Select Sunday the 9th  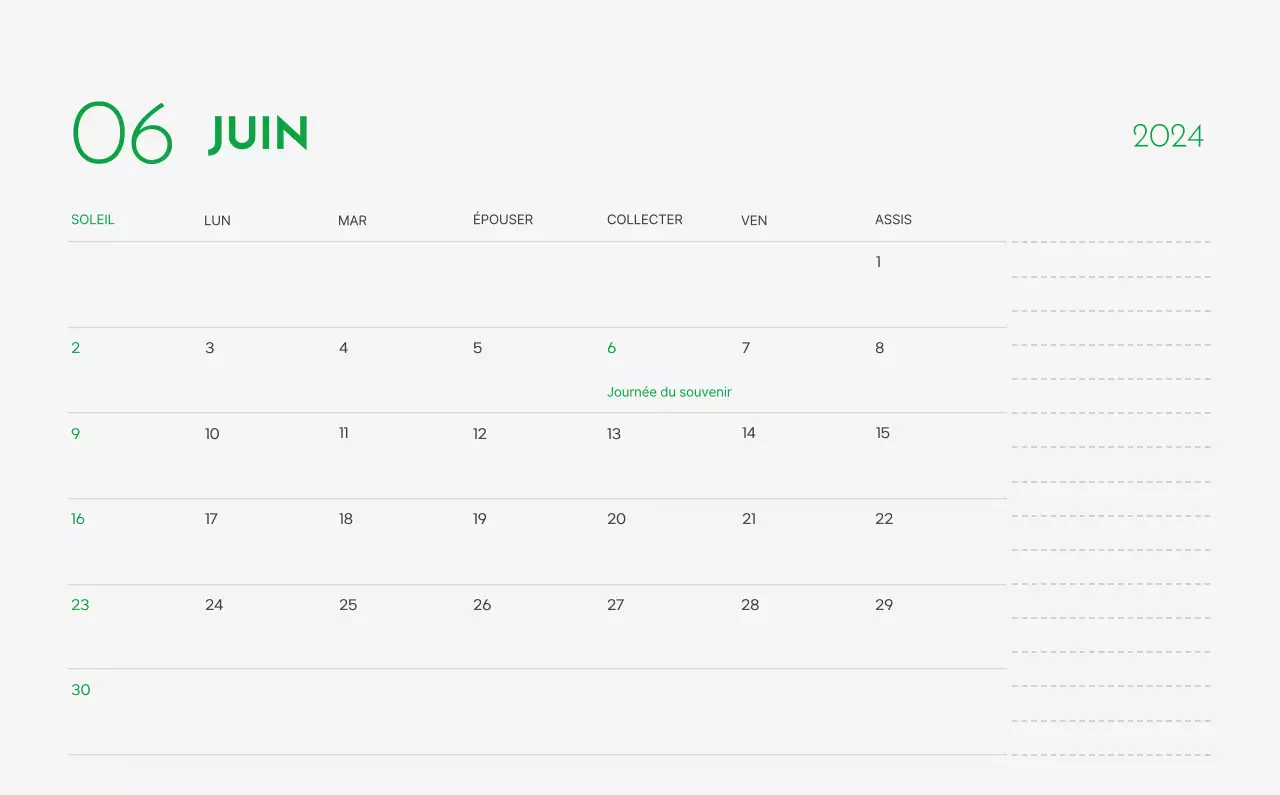click(75, 434)
